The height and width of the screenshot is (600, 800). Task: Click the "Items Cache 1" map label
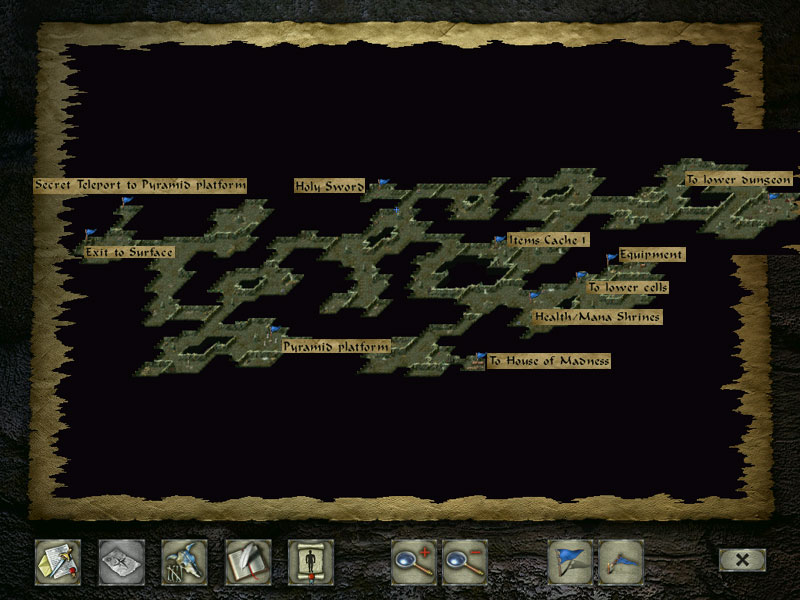pyautogui.click(x=548, y=240)
